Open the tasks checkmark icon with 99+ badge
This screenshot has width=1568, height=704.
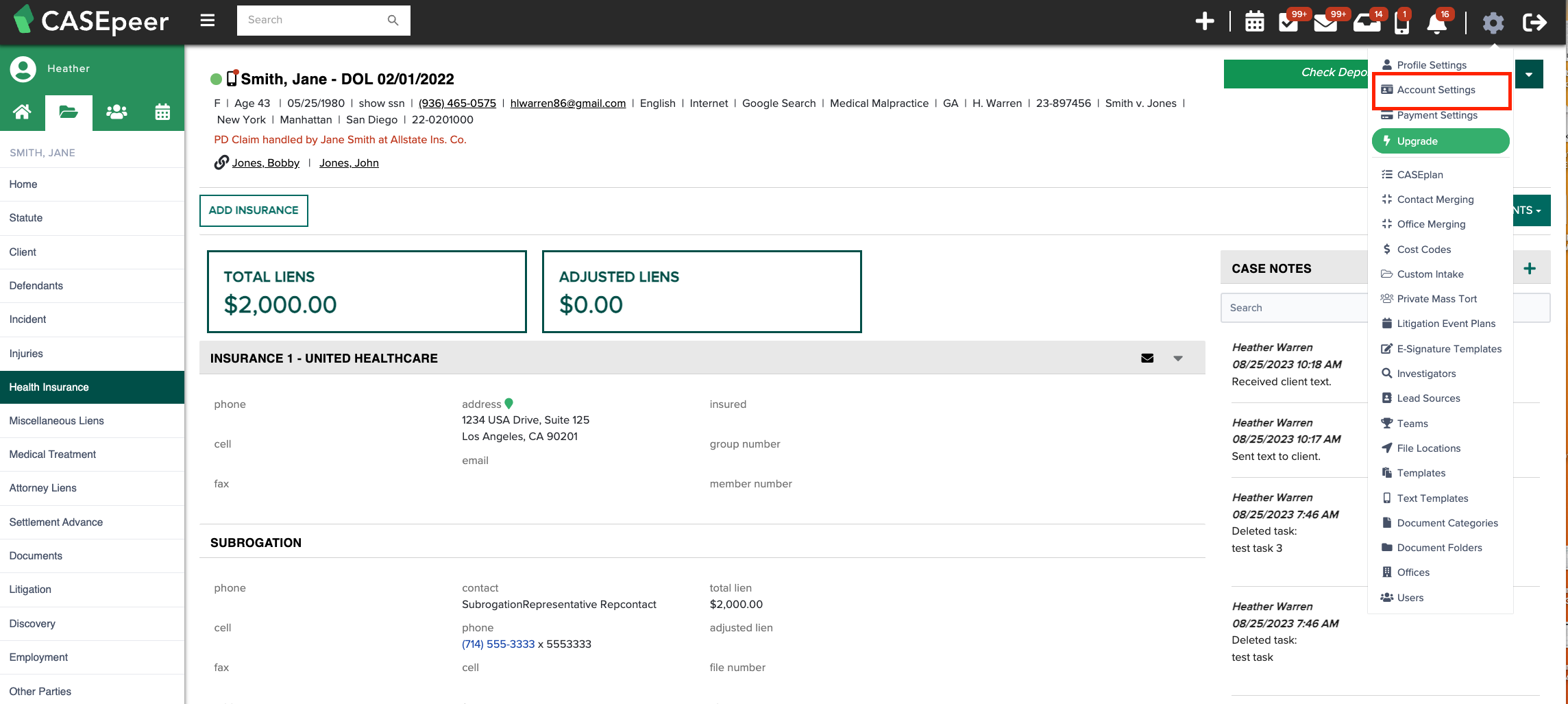[1289, 21]
